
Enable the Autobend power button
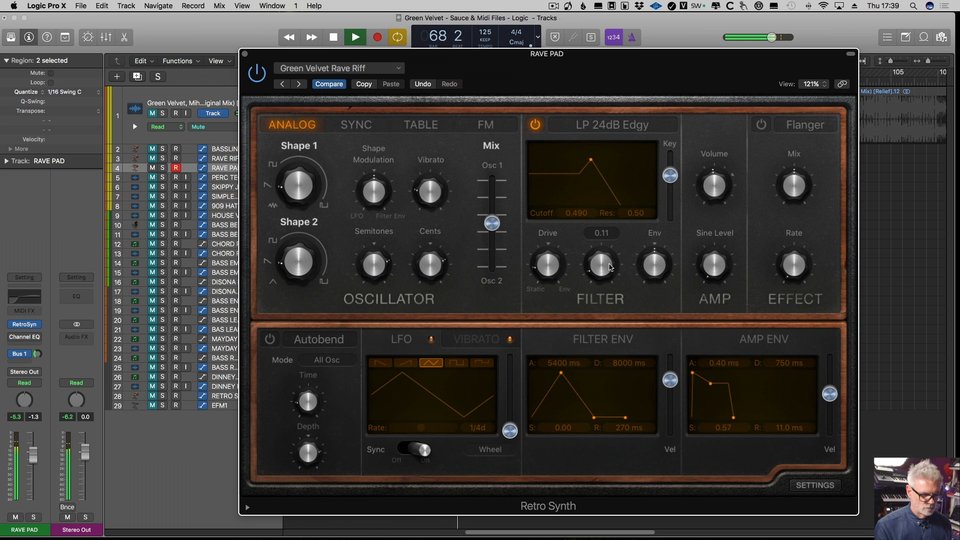(x=269, y=339)
